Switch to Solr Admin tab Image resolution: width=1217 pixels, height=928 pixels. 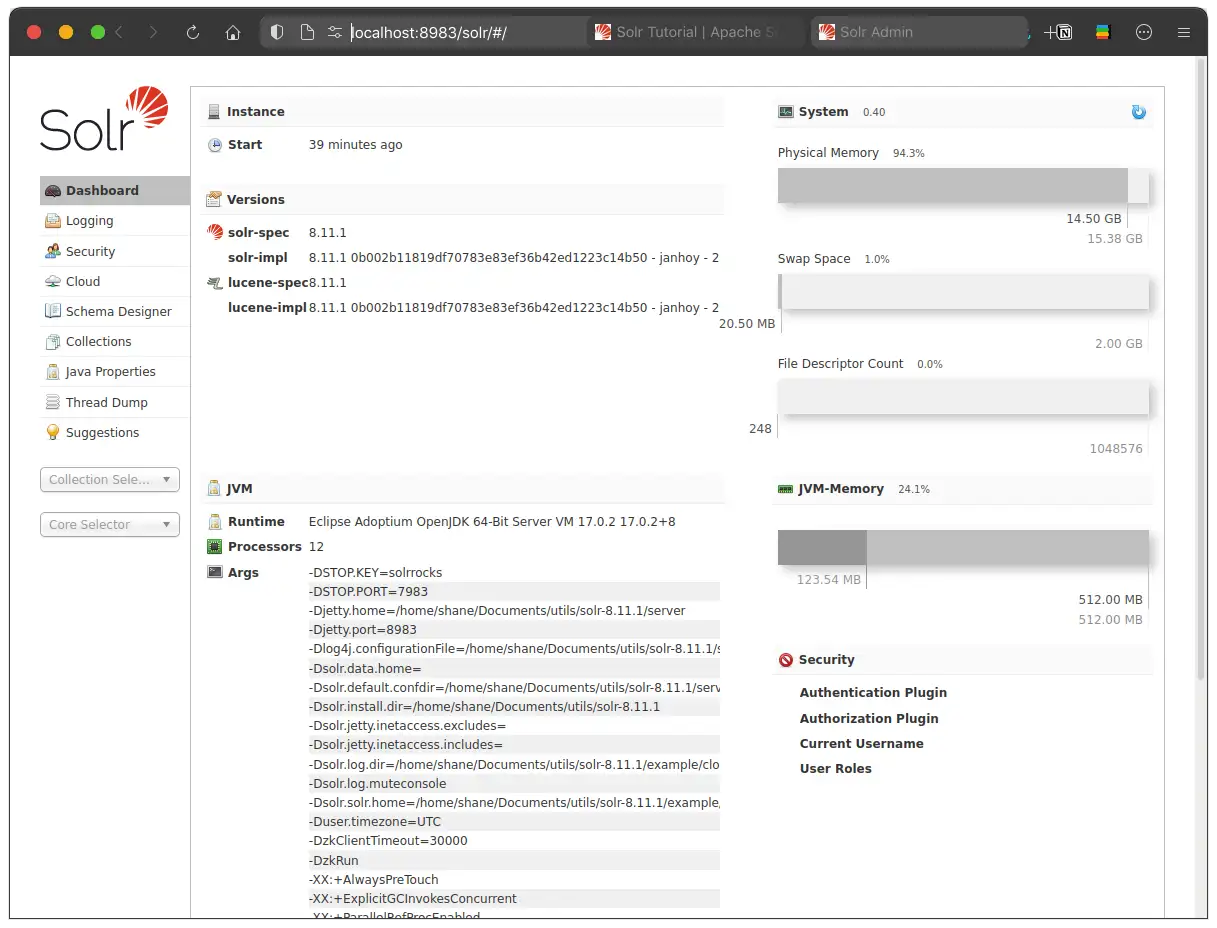(x=920, y=32)
